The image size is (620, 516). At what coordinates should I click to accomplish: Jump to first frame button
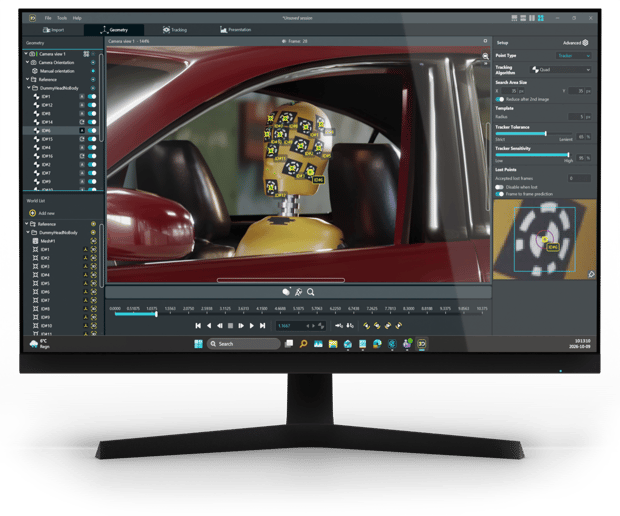[198, 326]
